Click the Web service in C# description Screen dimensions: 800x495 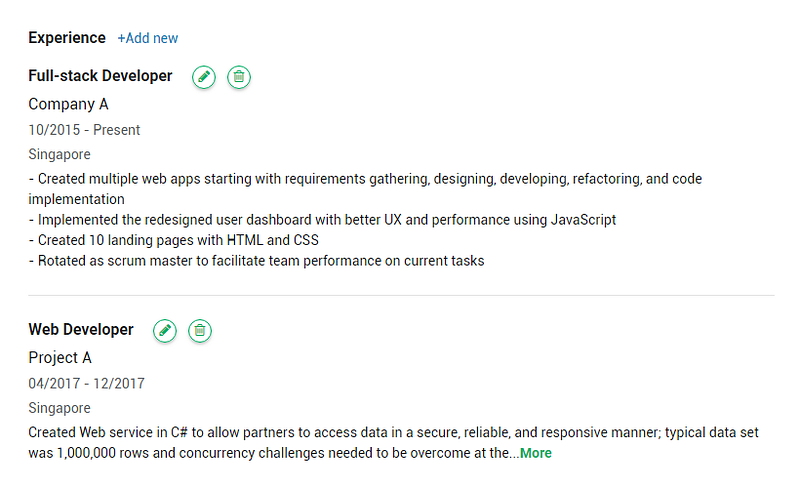tap(393, 433)
